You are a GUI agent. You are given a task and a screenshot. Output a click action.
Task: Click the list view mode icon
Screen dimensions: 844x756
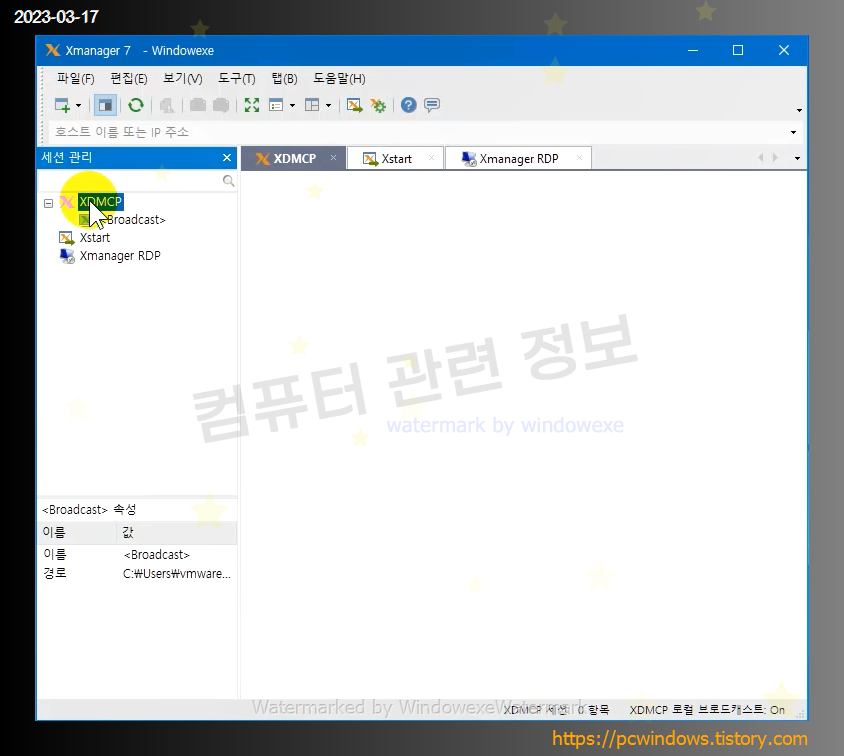click(x=276, y=105)
